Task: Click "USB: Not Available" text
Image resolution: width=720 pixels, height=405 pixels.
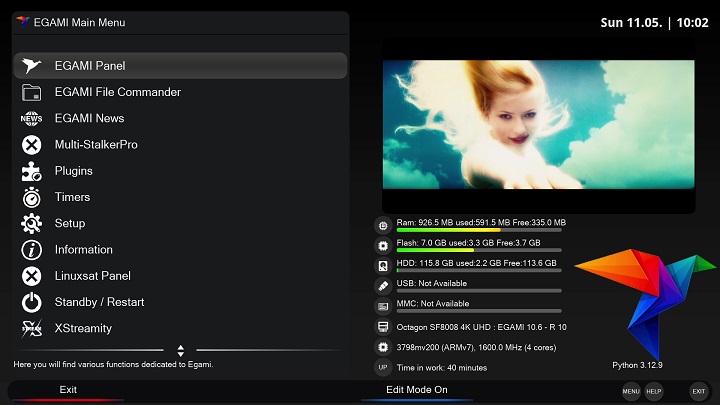Action: click(x=432, y=283)
